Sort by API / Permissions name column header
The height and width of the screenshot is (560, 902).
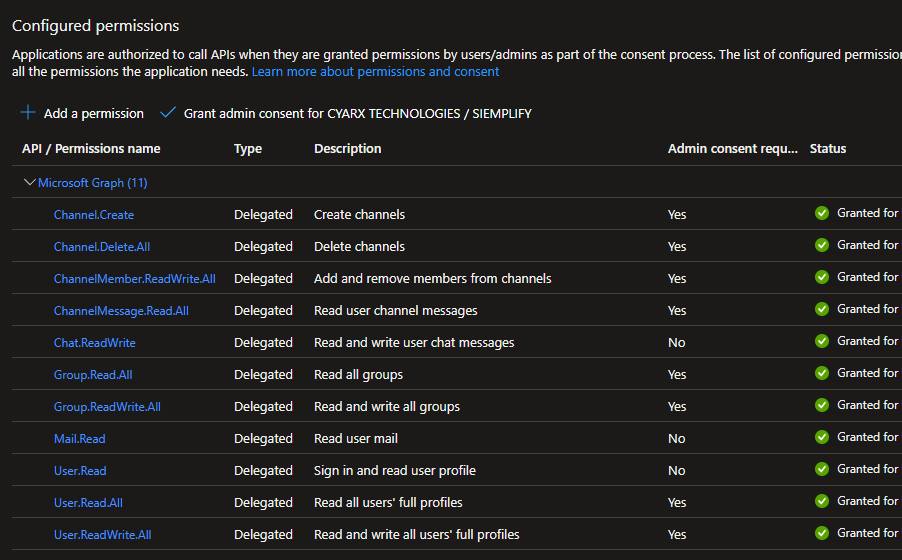[x=91, y=149]
